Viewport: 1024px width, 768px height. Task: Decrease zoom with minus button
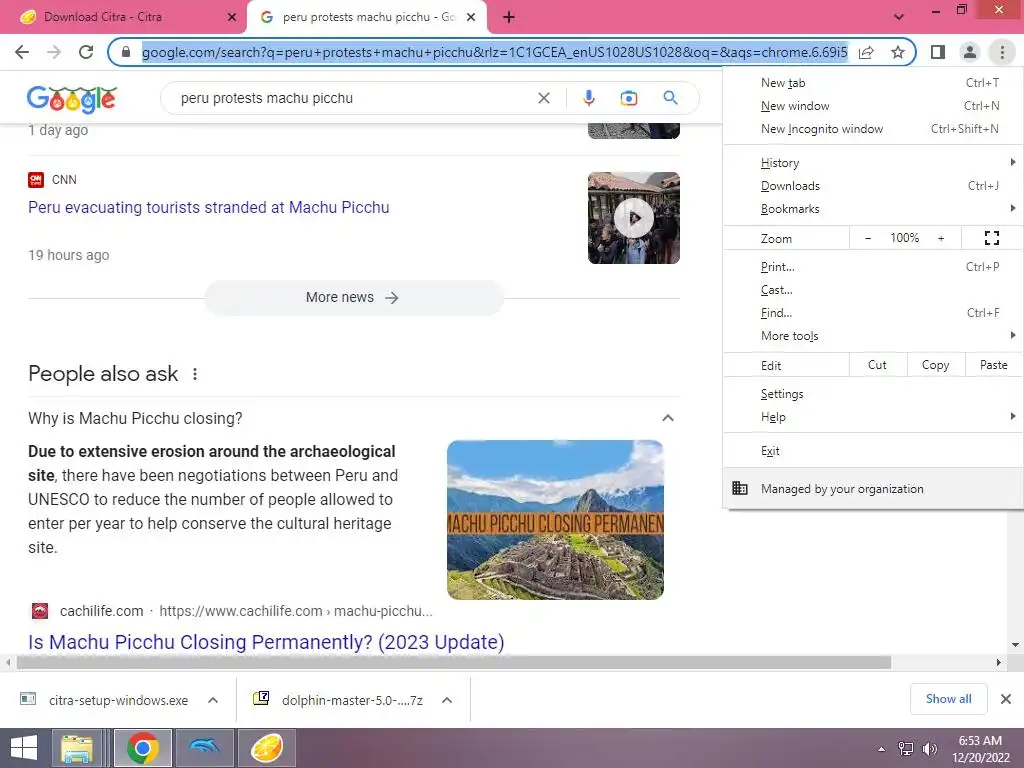(868, 238)
